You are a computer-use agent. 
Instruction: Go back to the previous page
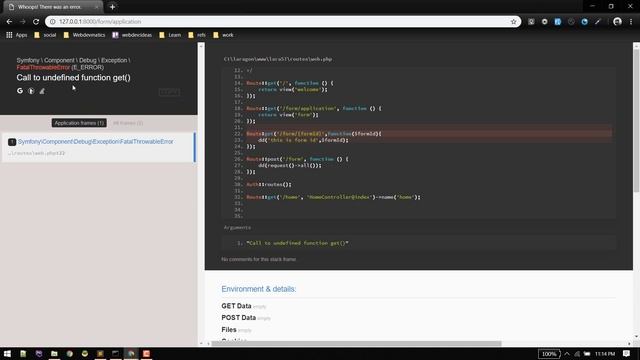pyautogui.click(x=9, y=22)
